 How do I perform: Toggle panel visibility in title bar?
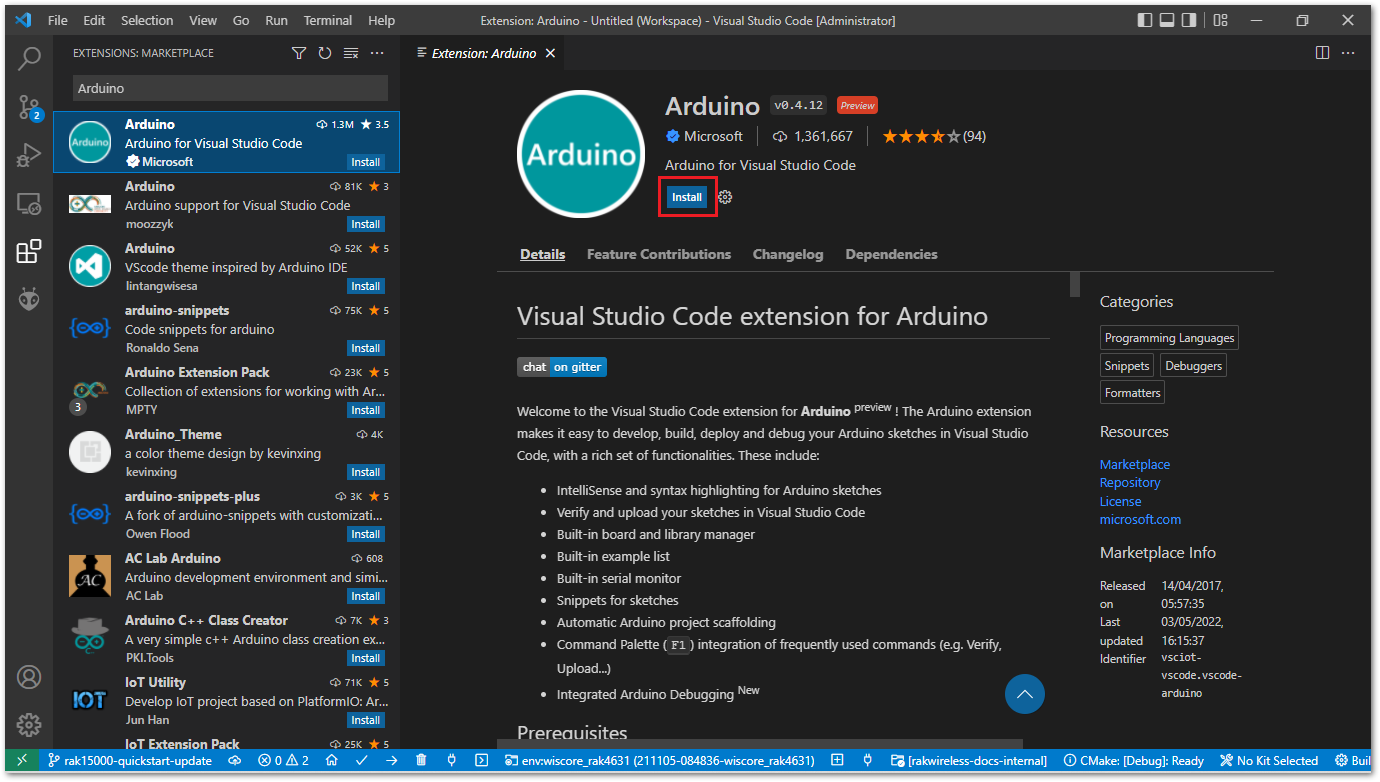pos(1167,20)
